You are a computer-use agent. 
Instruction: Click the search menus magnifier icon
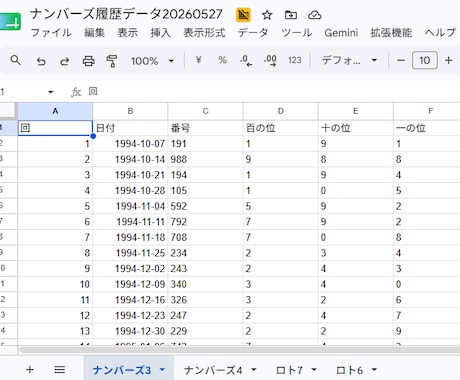pyautogui.click(x=15, y=61)
